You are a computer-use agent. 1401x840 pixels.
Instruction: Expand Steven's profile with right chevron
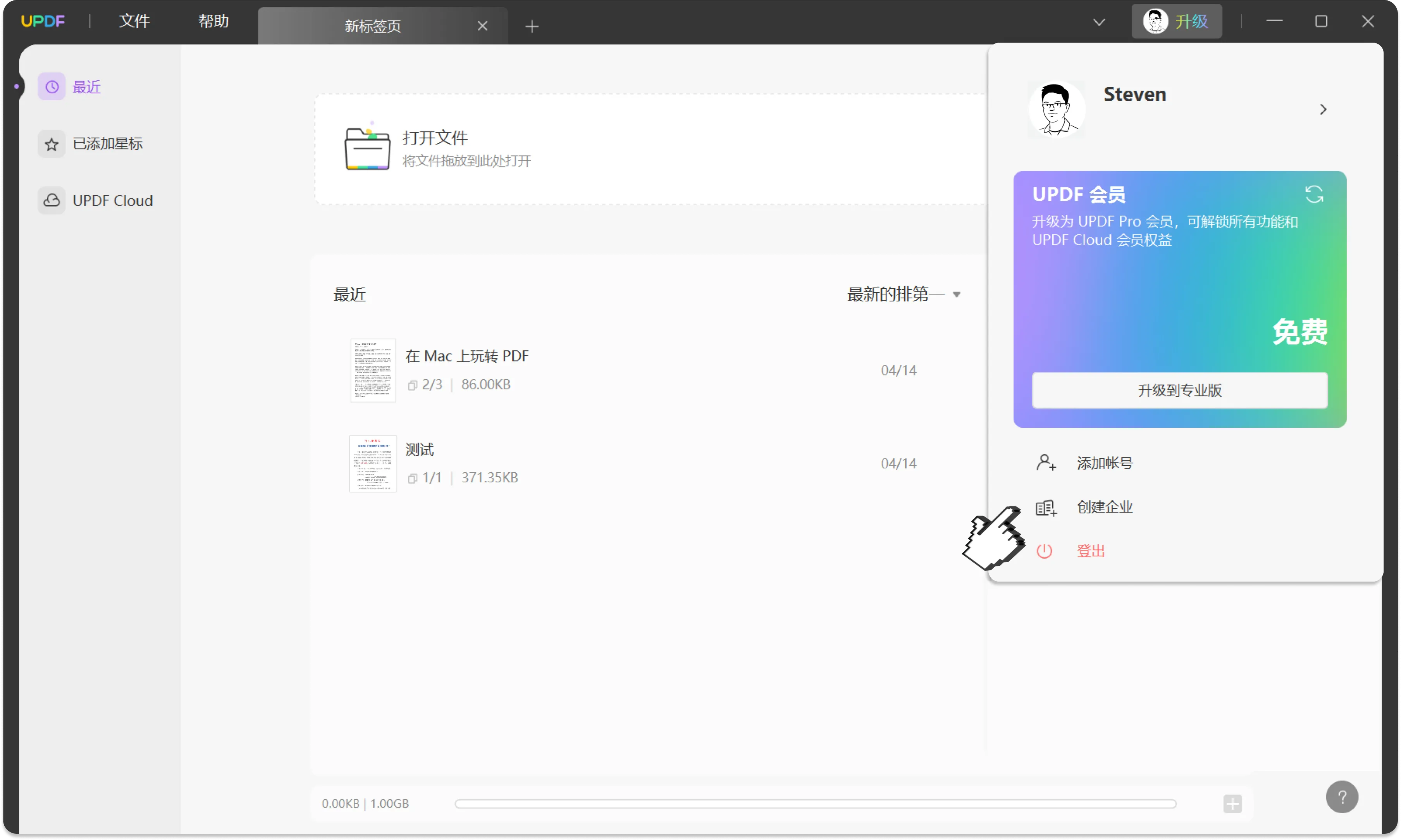[1323, 109]
